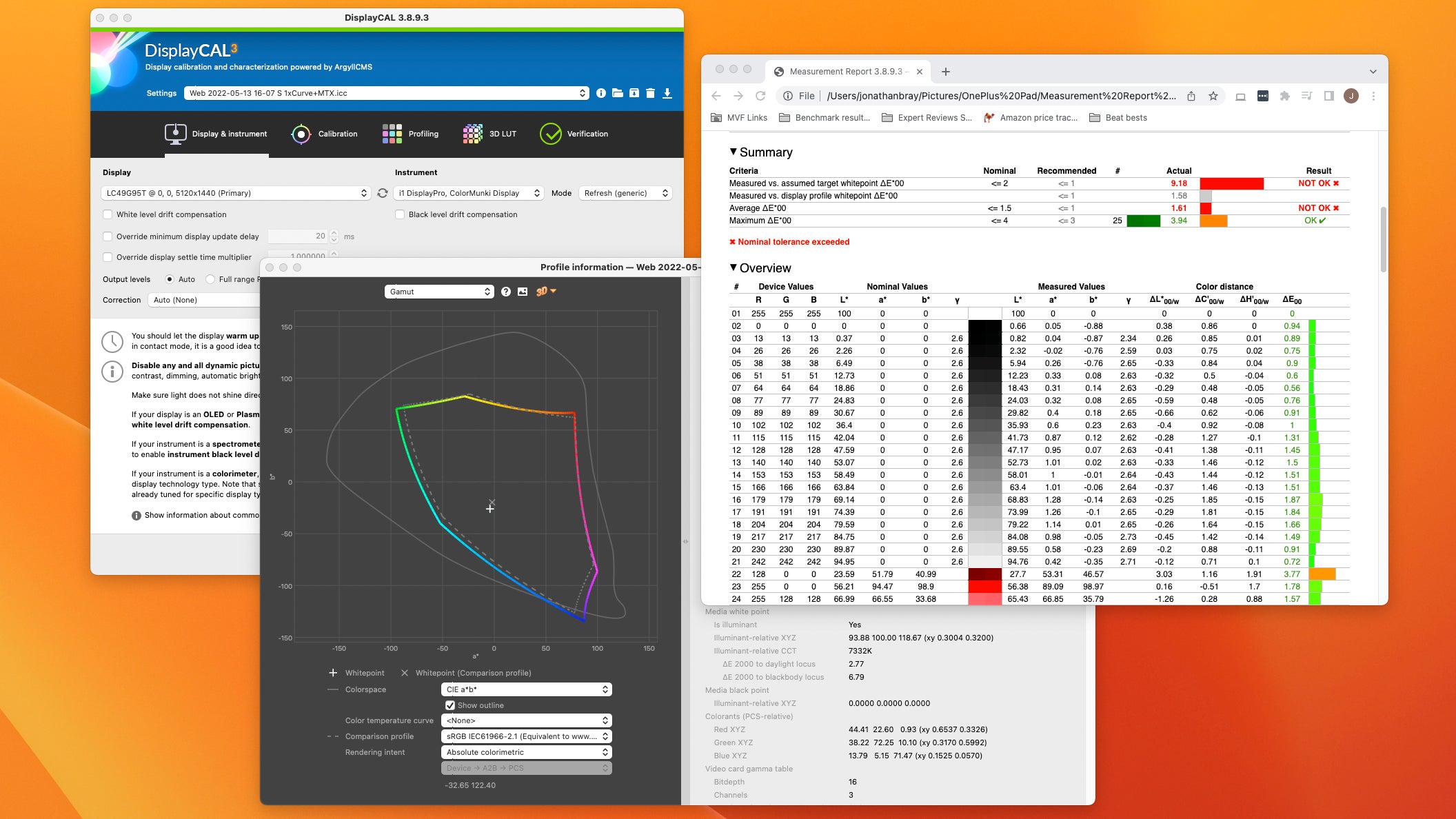Open the orange 3D view menu
The image size is (1456, 819).
pyautogui.click(x=546, y=291)
